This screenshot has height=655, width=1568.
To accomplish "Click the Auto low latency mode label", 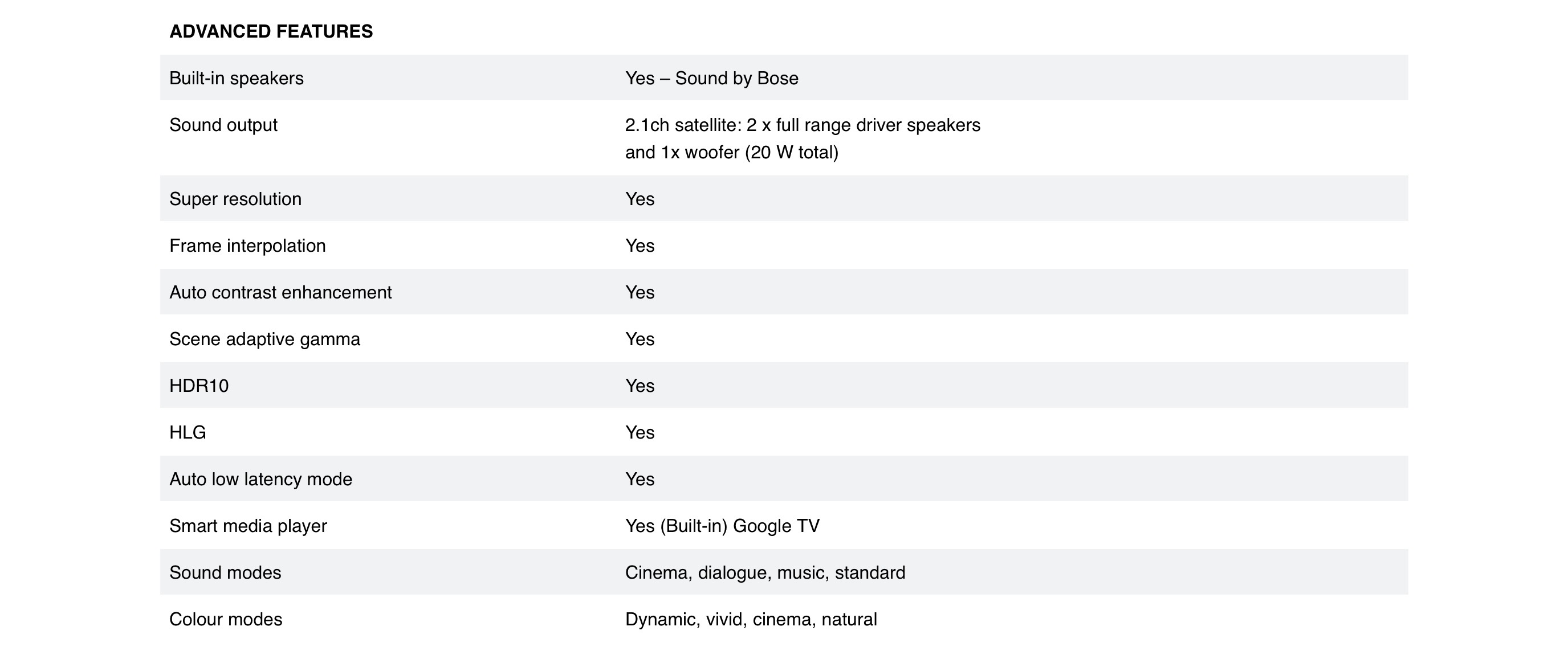I will [260, 479].
